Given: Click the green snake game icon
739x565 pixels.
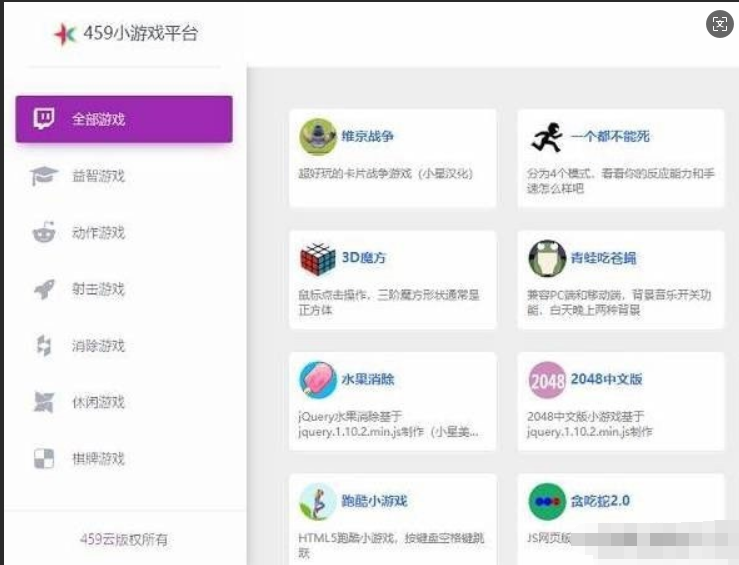Looking at the screenshot, I should click(547, 502).
